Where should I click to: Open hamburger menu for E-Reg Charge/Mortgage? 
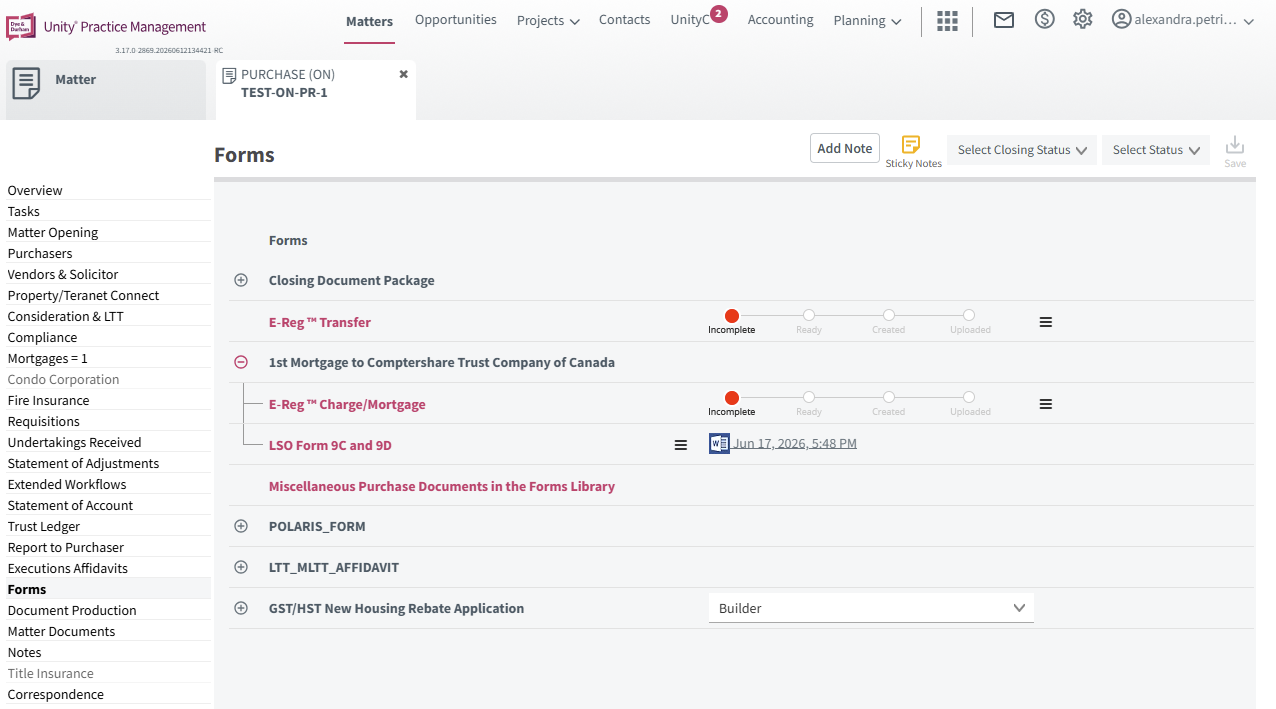[1045, 404]
